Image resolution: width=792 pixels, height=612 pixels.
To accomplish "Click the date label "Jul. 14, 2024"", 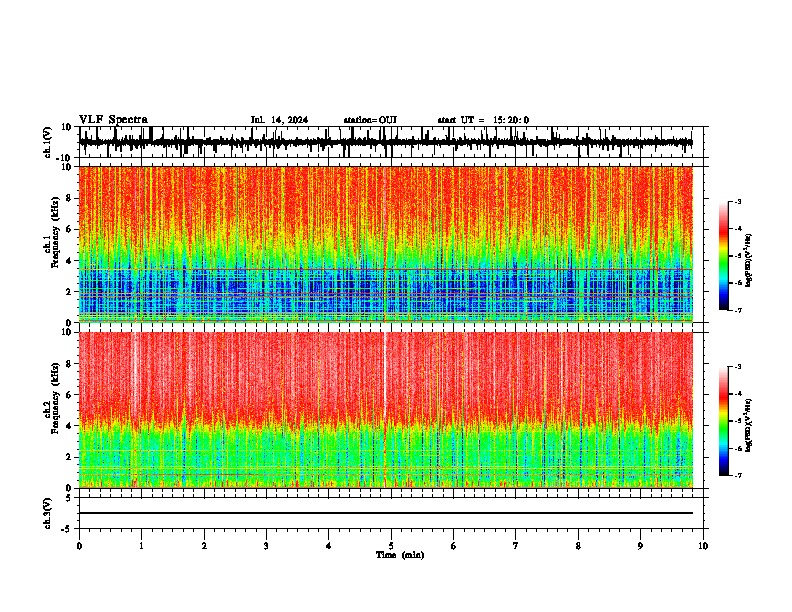I will pyautogui.click(x=279, y=120).
